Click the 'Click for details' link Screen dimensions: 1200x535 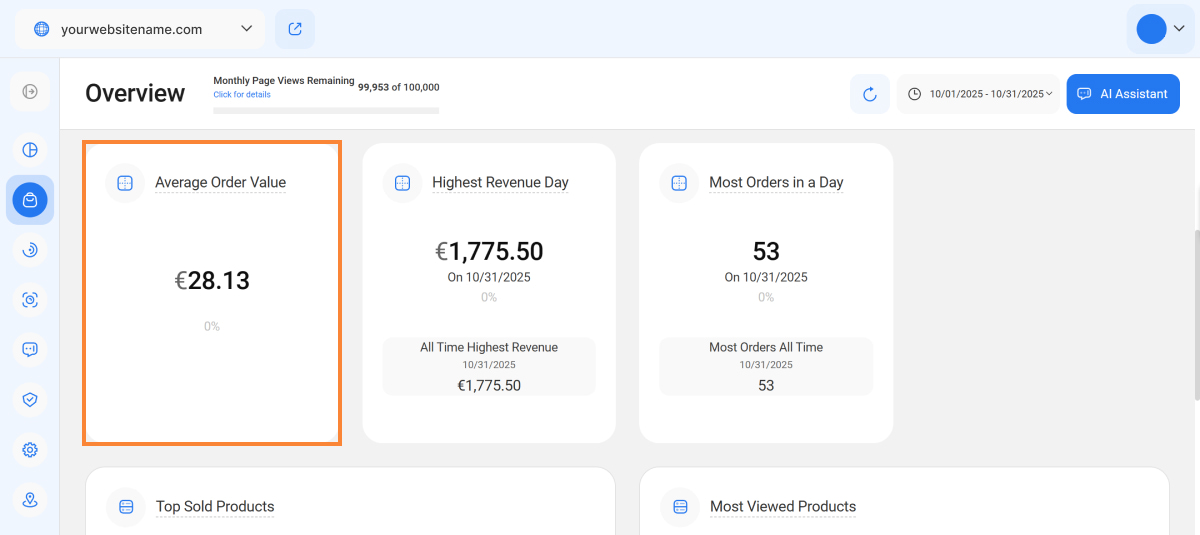click(x=241, y=95)
